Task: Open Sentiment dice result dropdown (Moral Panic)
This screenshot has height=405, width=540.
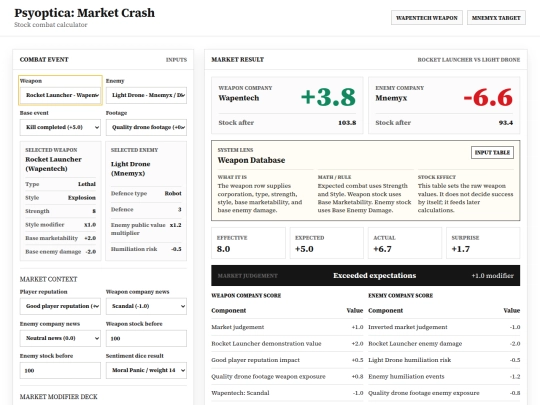Action: 146,370
